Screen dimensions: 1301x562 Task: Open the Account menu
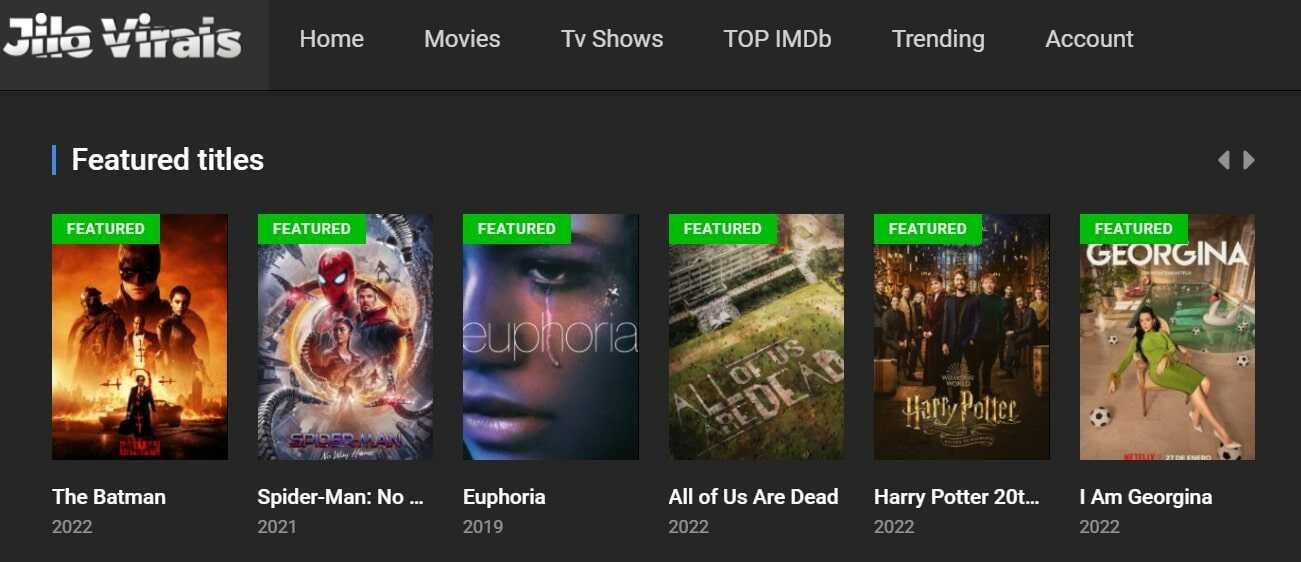tap(1089, 39)
